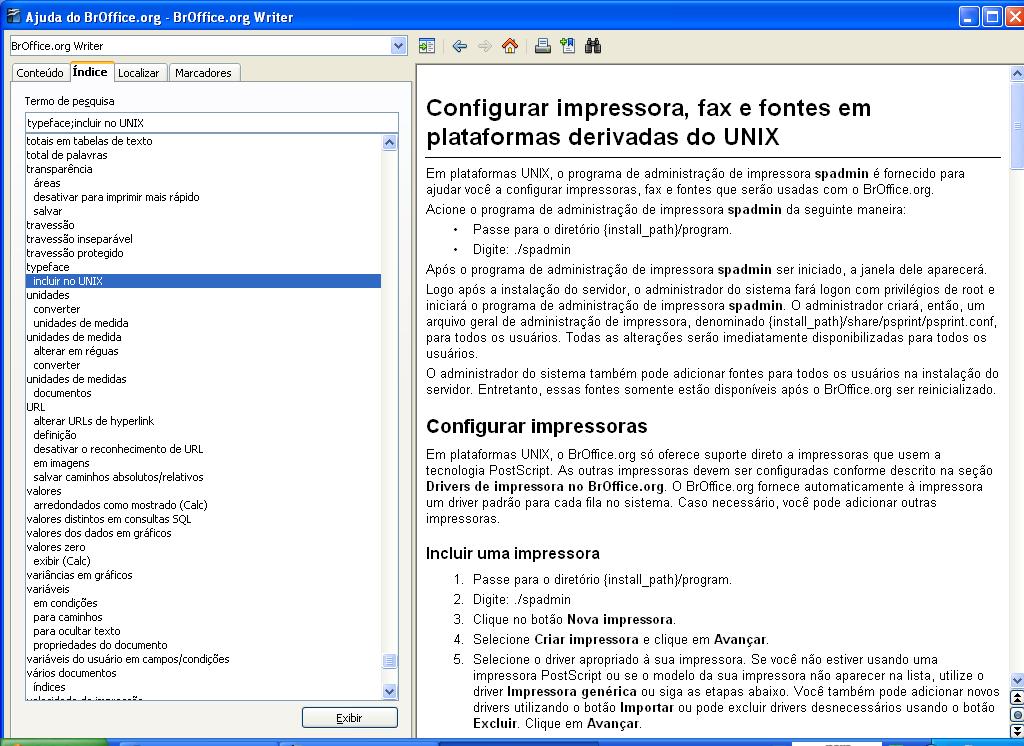Select 'valores distintos em consultas SQL' entry

[109, 519]
